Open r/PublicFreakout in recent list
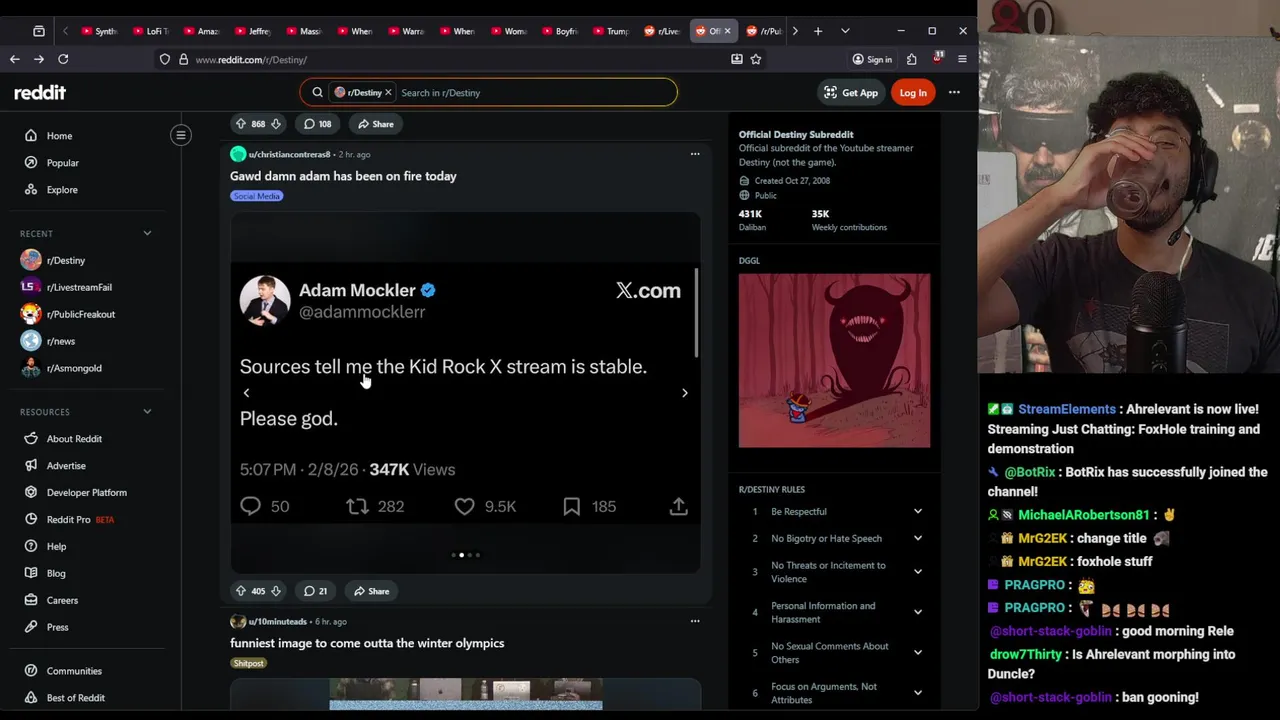Screen dimensions: 1280x720 [x=81, y=314]
